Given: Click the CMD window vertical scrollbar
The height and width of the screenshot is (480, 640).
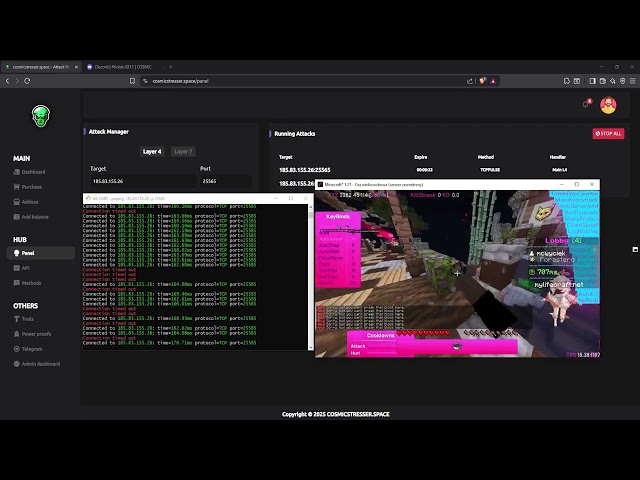Looking at the screenshot, I should click(311, 277).
